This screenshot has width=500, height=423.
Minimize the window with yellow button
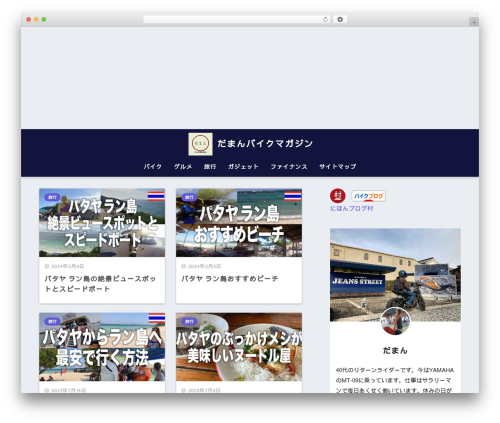pos(36,20)
